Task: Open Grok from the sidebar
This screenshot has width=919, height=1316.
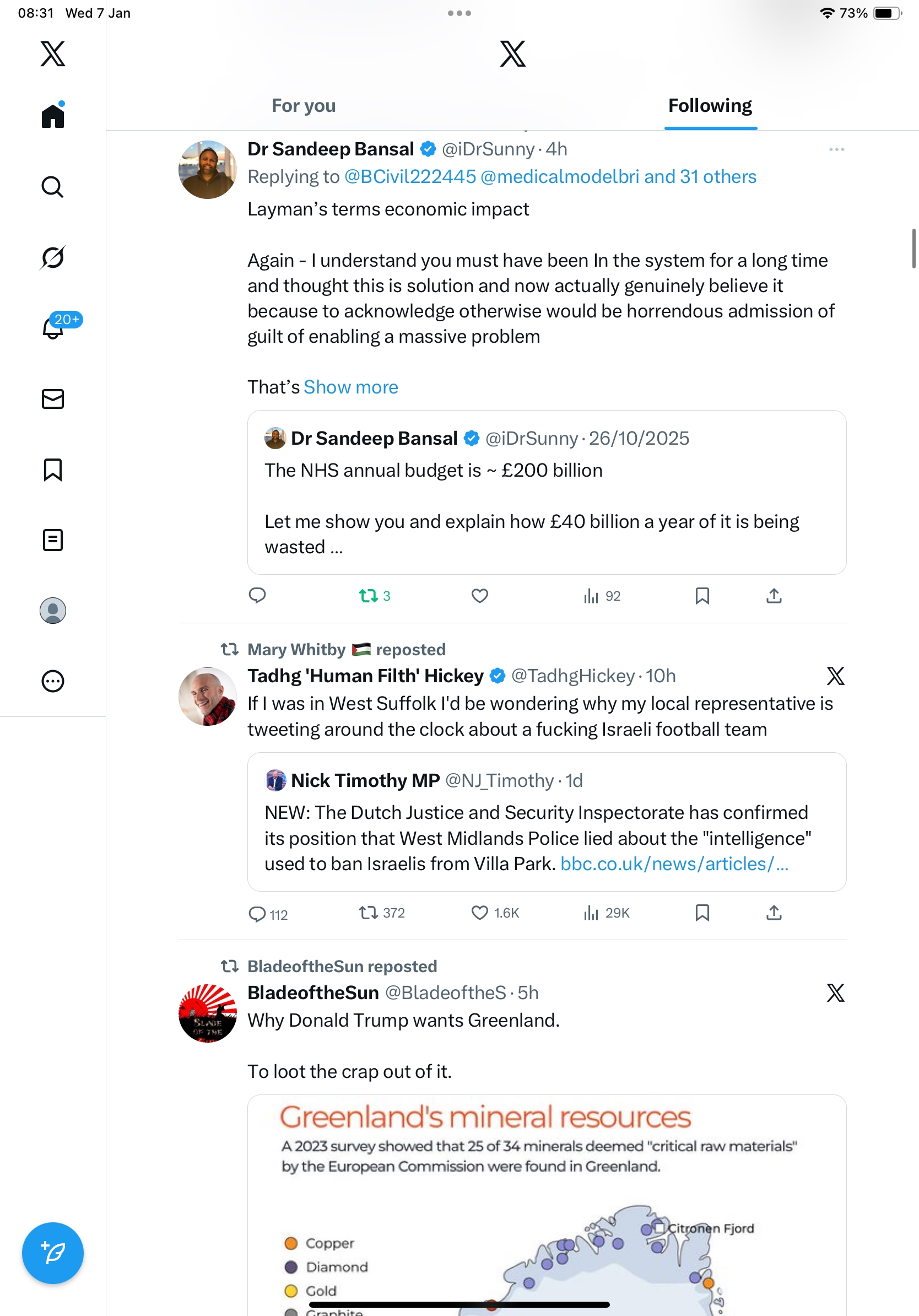Action: pyautogui.click(x=53, y=257)
